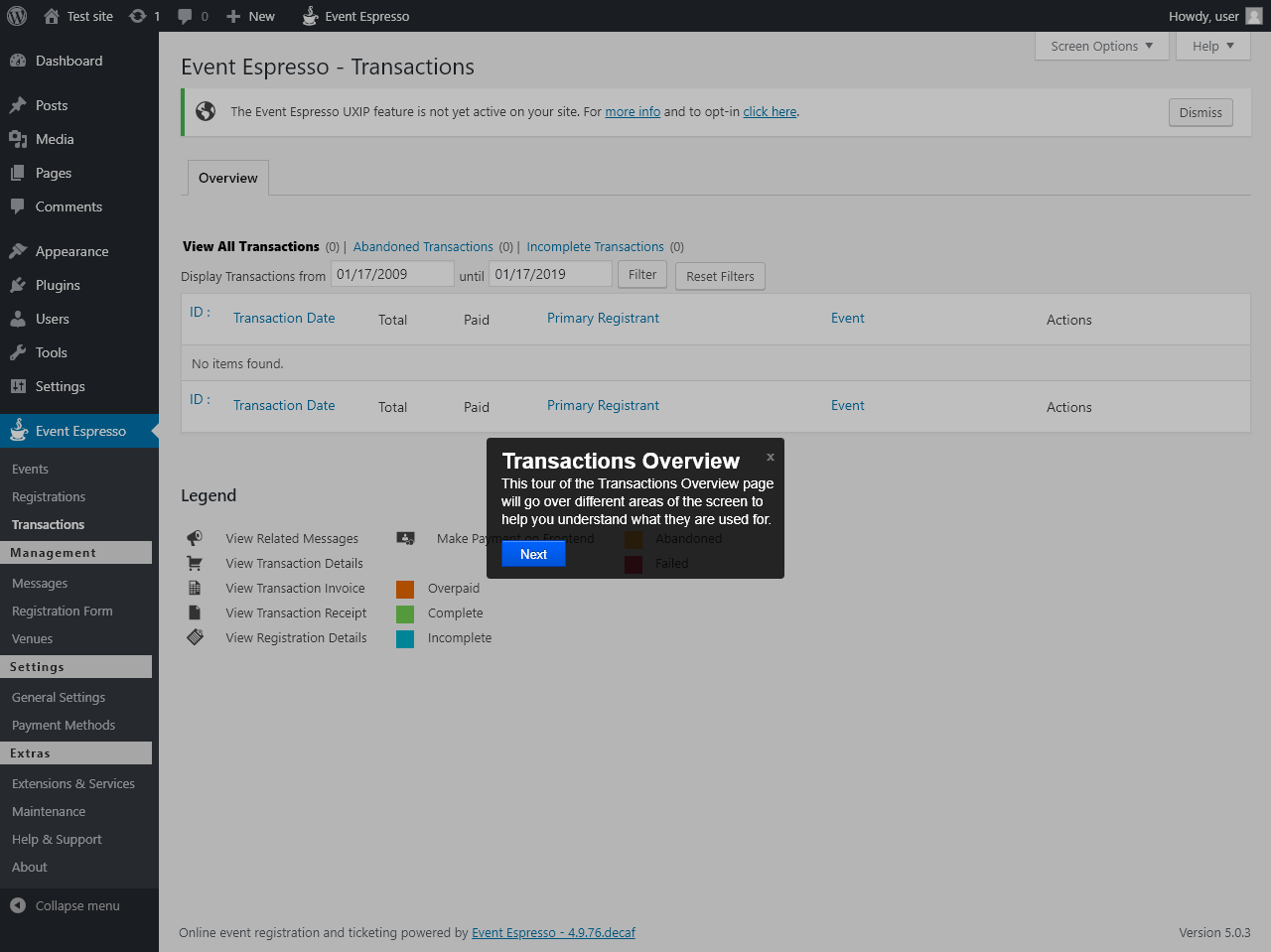1271x952 pixels.
Task: Click the comments bubble icon in admin bar
Action: [x=185, y=16]
